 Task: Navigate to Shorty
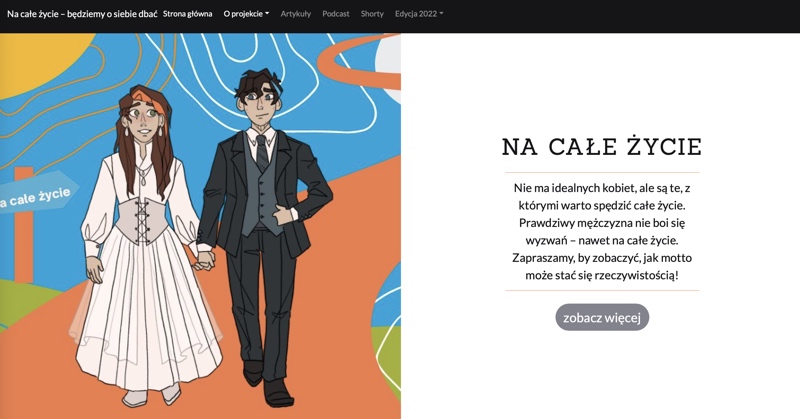[x=372, y=14]
